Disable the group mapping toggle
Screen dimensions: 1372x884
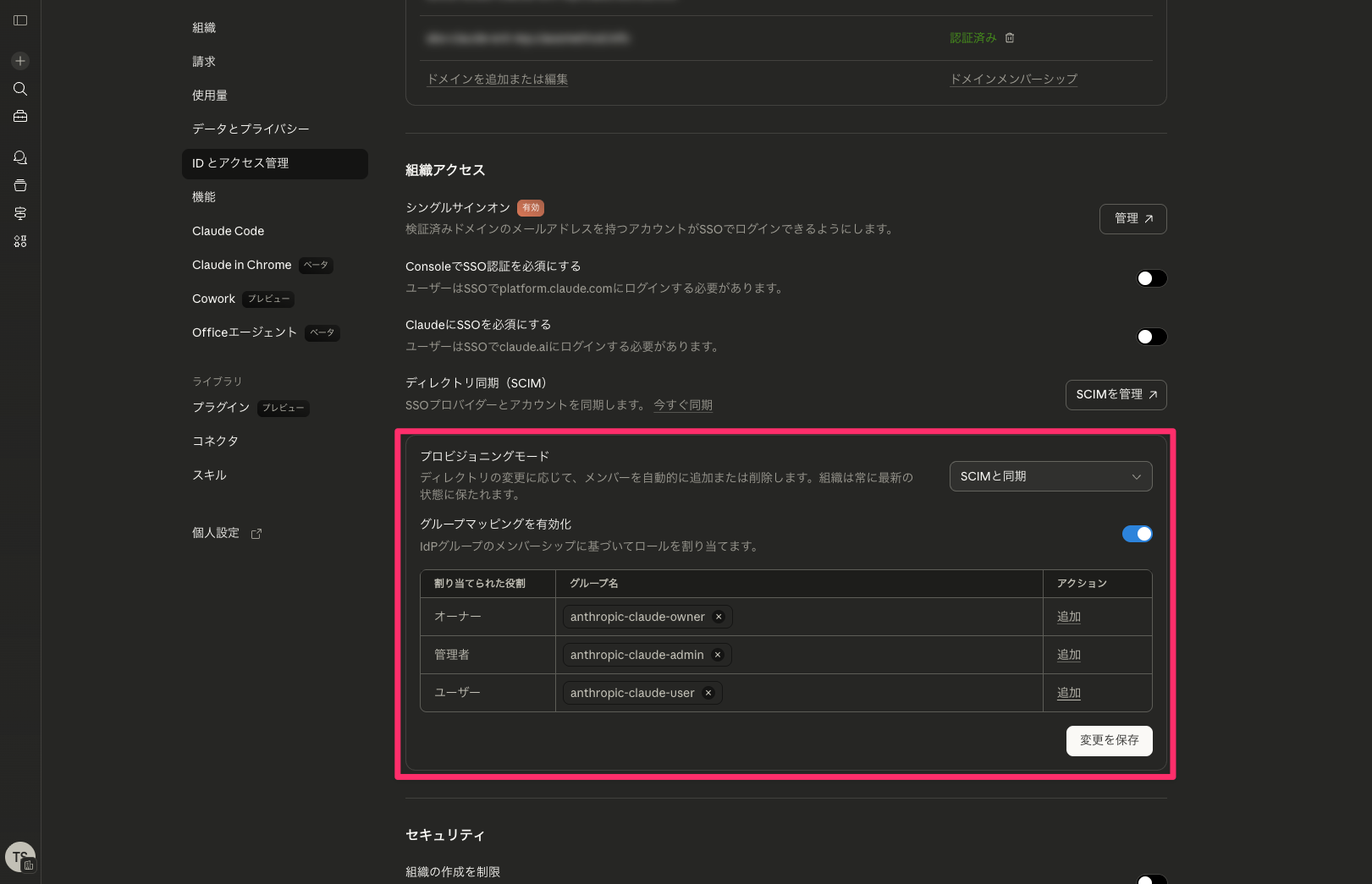(x=1137, y=534)
